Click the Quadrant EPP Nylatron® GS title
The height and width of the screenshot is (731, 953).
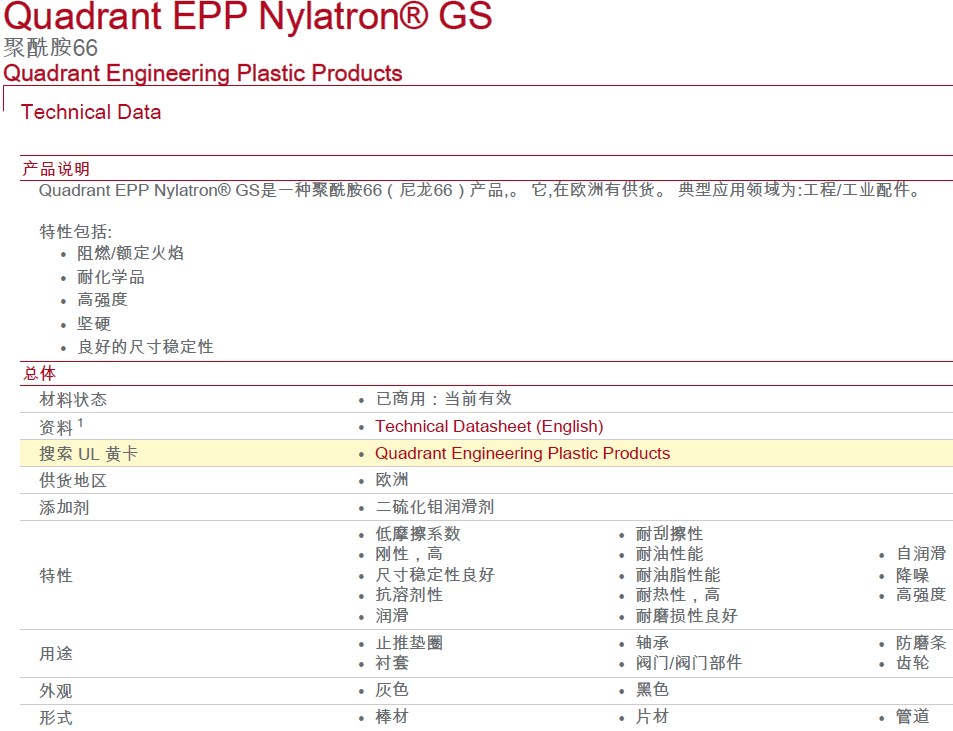click(x=248, y=18)
